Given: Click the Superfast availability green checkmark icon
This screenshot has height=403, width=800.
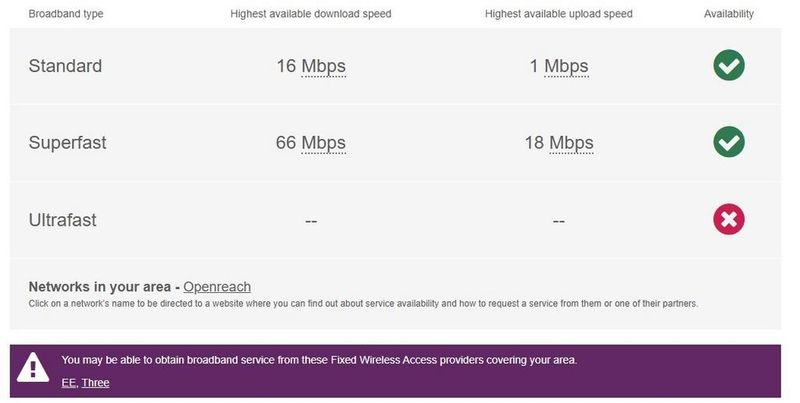Looking at the screenshot, I should [x=728, y=142].
